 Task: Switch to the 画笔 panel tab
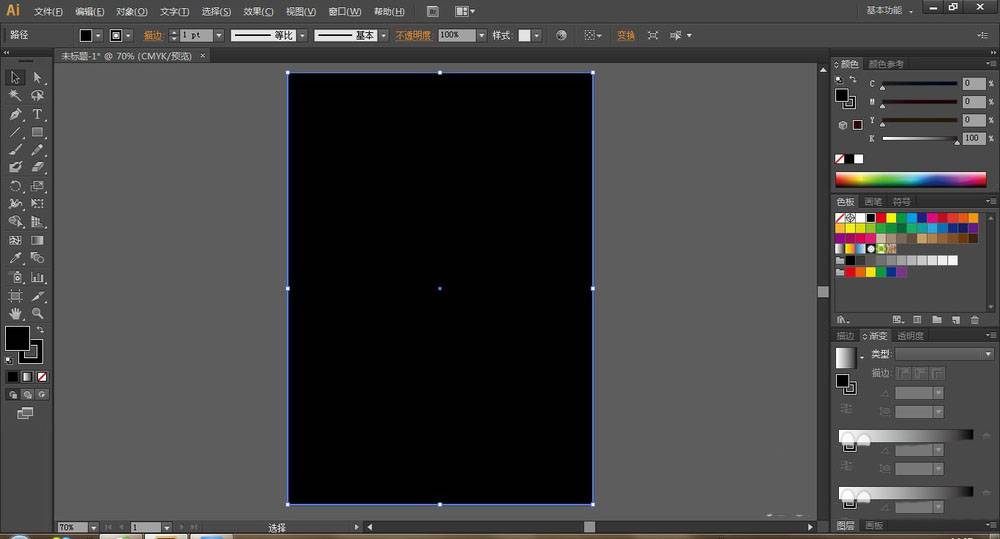(874, 201)
